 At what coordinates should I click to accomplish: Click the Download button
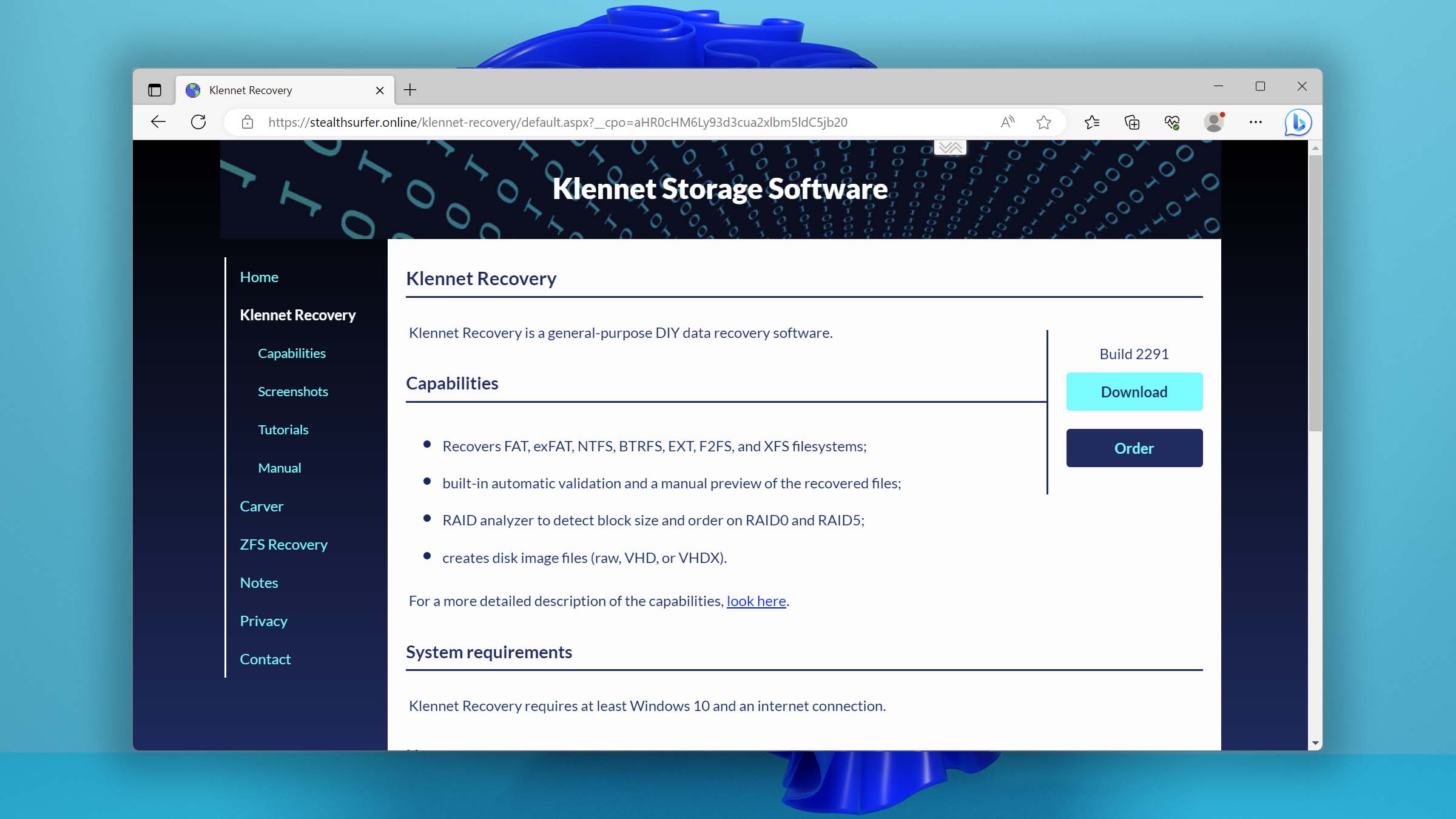click(x=1134, y=391)
